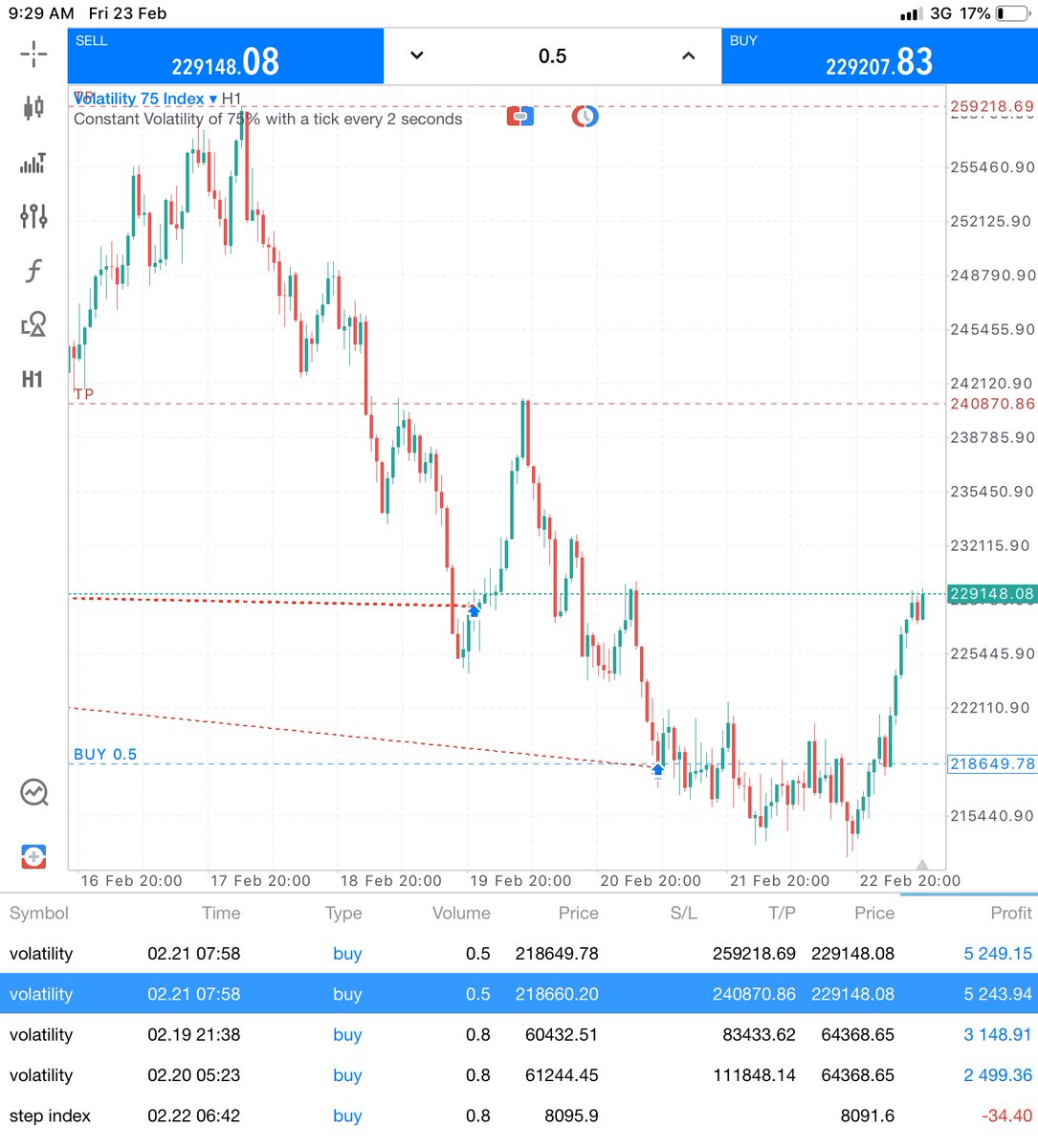Open the chart analysis magnifier icon
Viewport: 1038px width, 1148px height.
pyautogui.click(x=34, y=792)
